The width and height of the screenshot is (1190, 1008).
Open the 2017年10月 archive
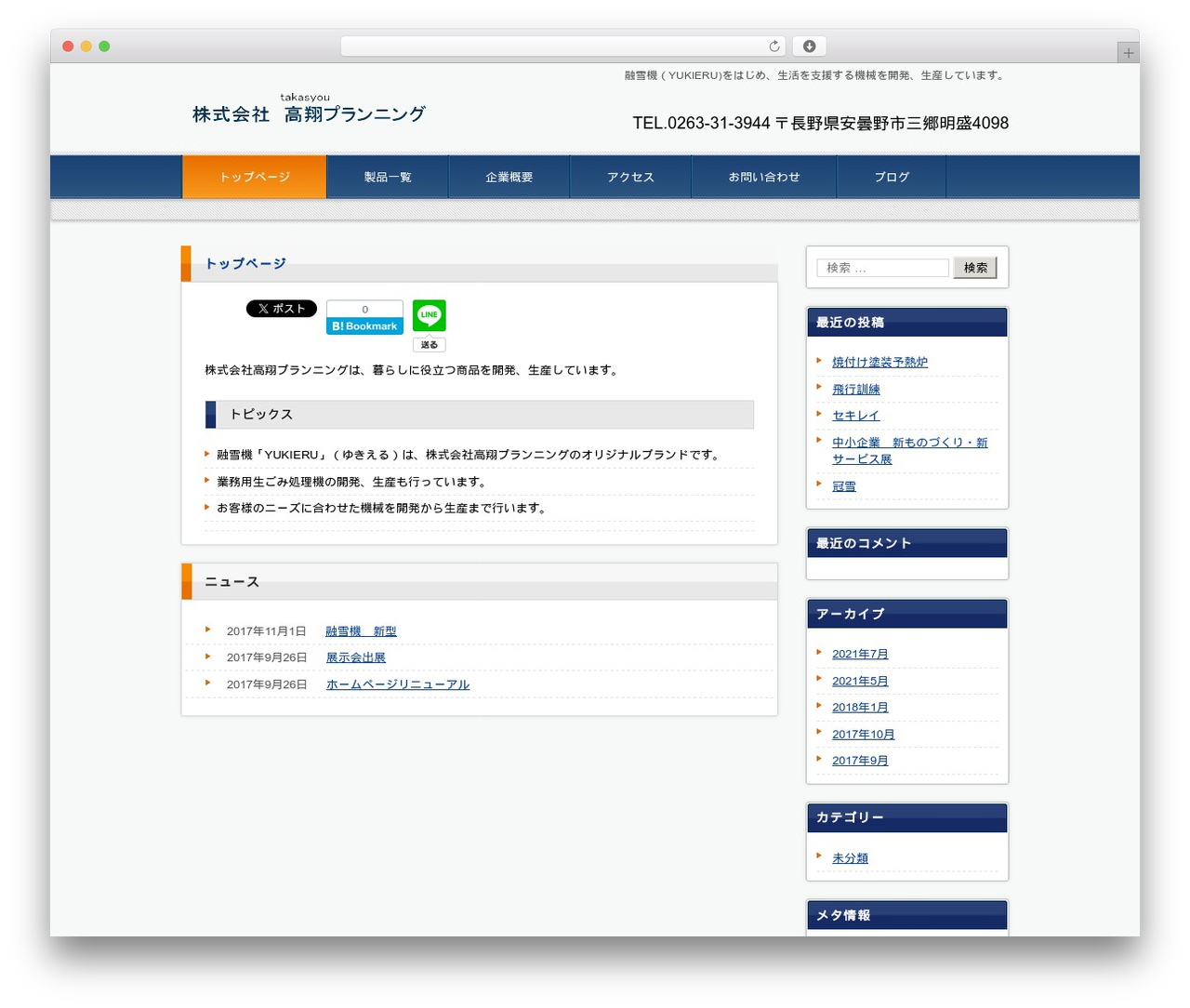[x=864, y=735]
